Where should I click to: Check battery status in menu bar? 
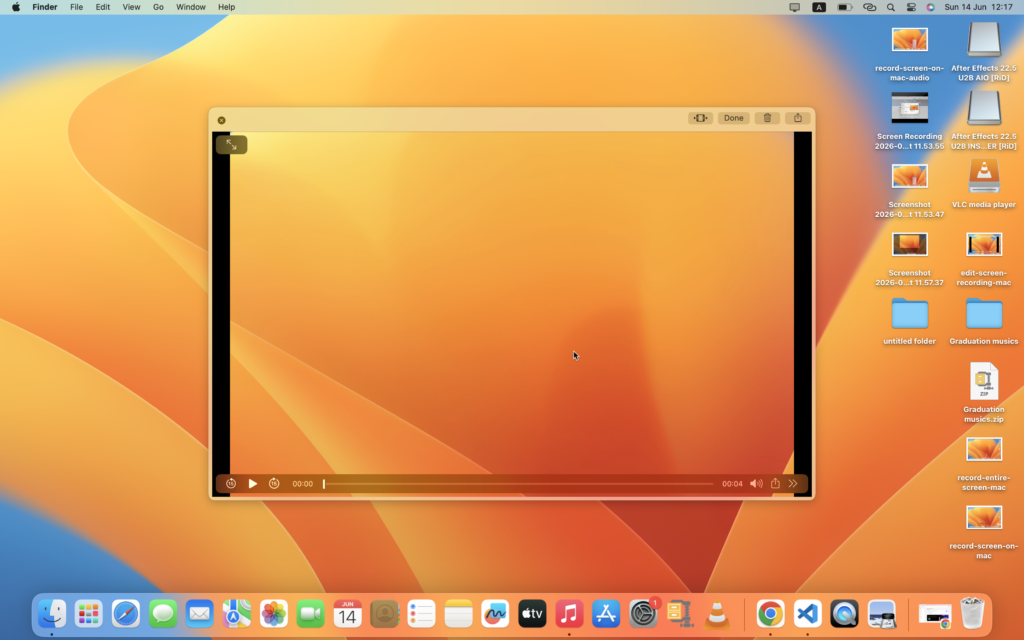pos(844,7)
